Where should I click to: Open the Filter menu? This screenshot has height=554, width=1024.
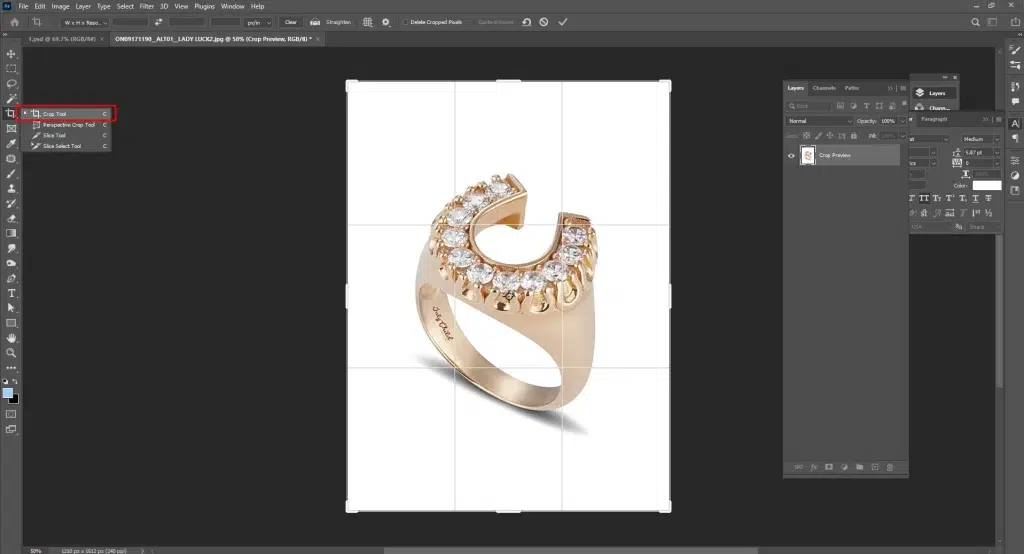coord(147,6)
